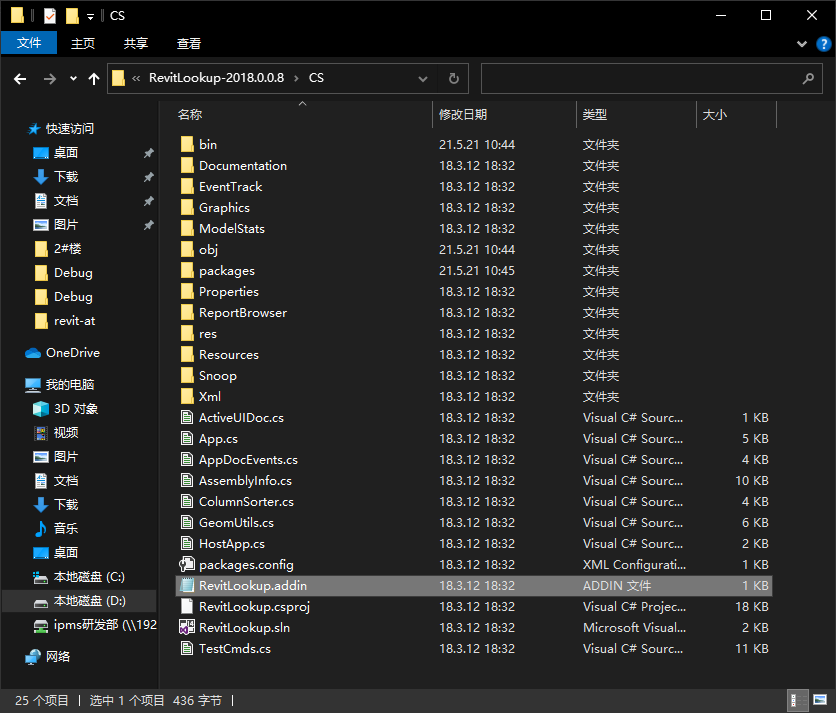Select the Graphics folder
Image resolution: width=836 pixels, height=713 pixels.
pos(224,208)
